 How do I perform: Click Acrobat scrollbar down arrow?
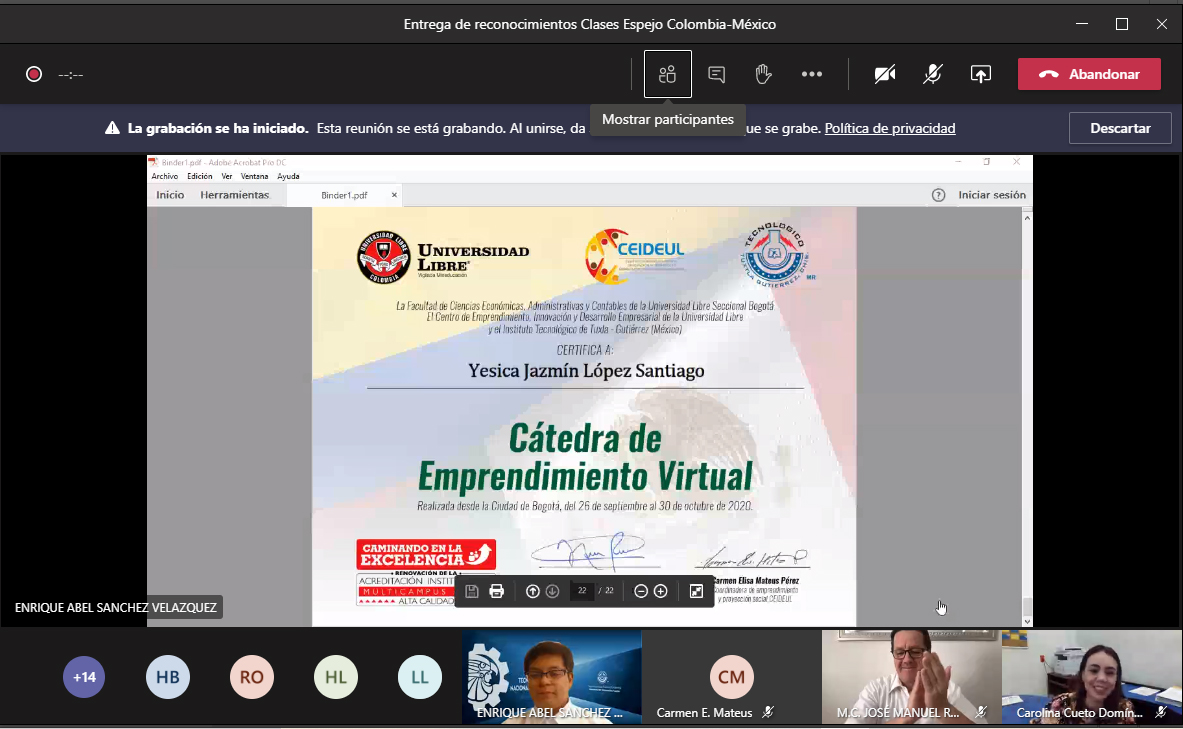tap(1027, 621)
